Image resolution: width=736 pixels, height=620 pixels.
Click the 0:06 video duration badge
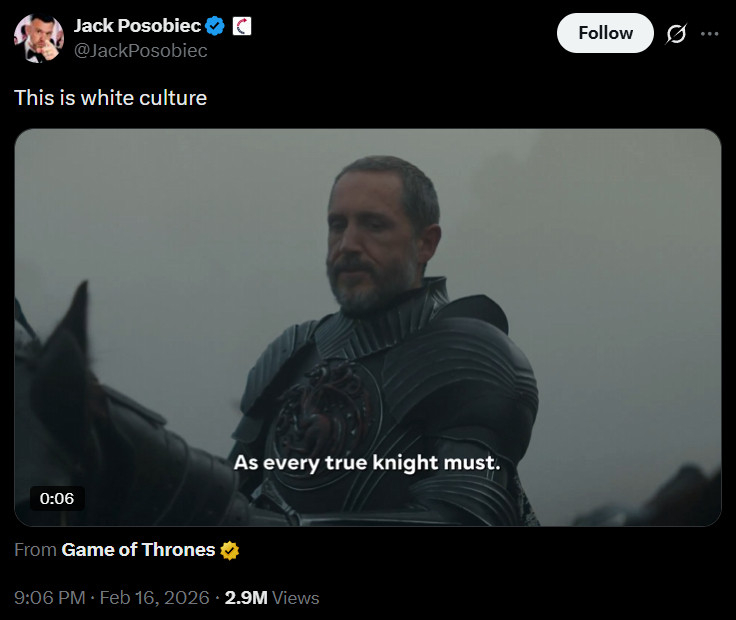57,497
